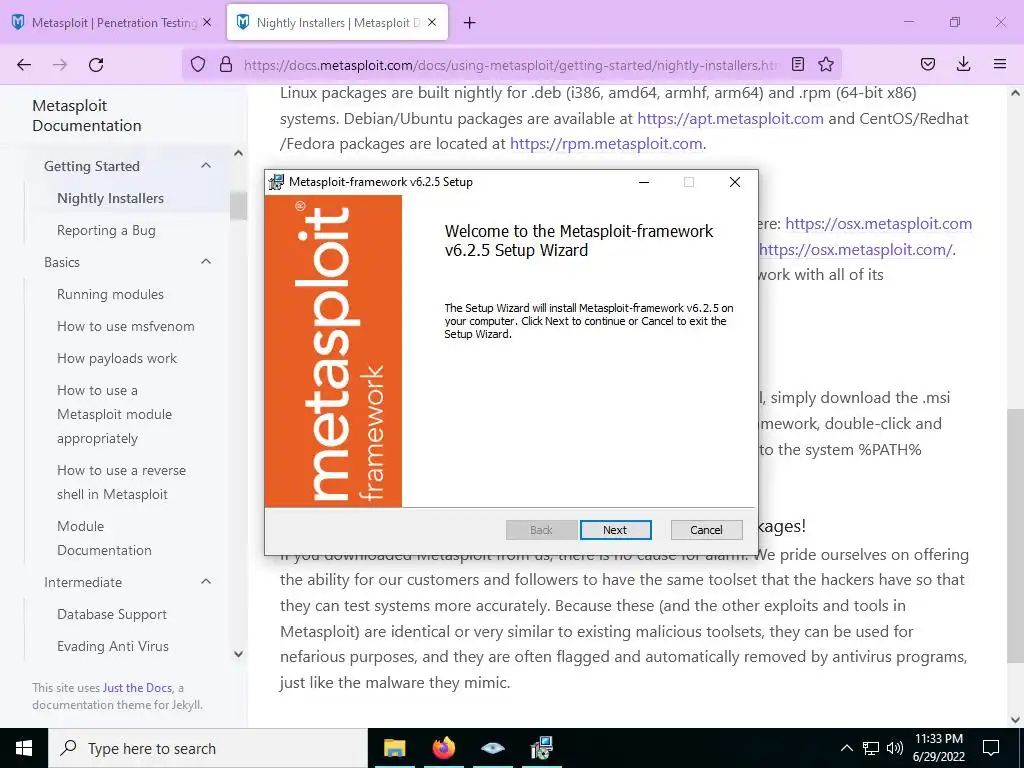This screenshot has height=768, width=1024.
Task: Close the Metasploit-framework Setup dialog
Action: 735,182
